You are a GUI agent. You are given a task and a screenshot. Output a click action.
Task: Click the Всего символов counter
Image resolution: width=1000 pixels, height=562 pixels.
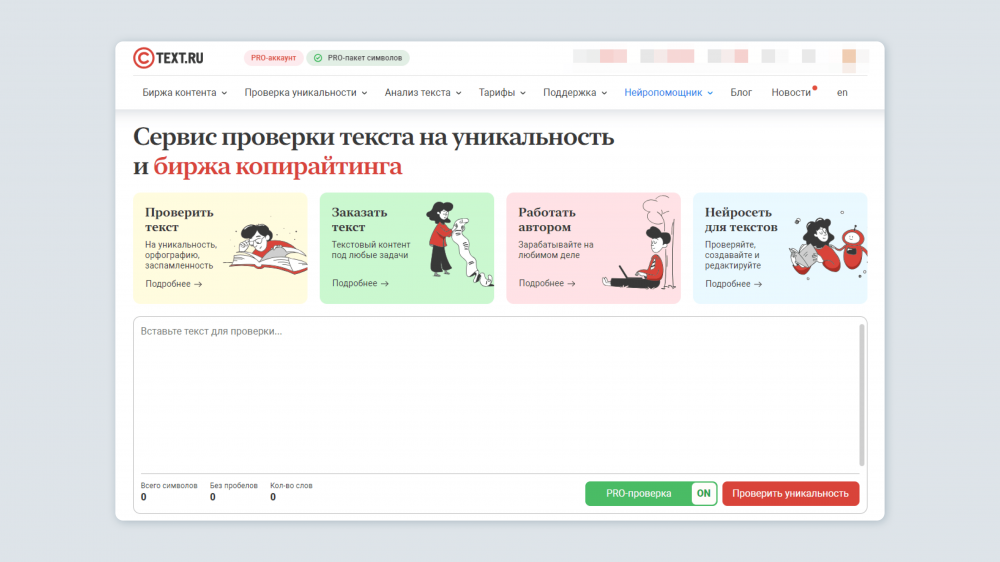click(x=168, y=491)
